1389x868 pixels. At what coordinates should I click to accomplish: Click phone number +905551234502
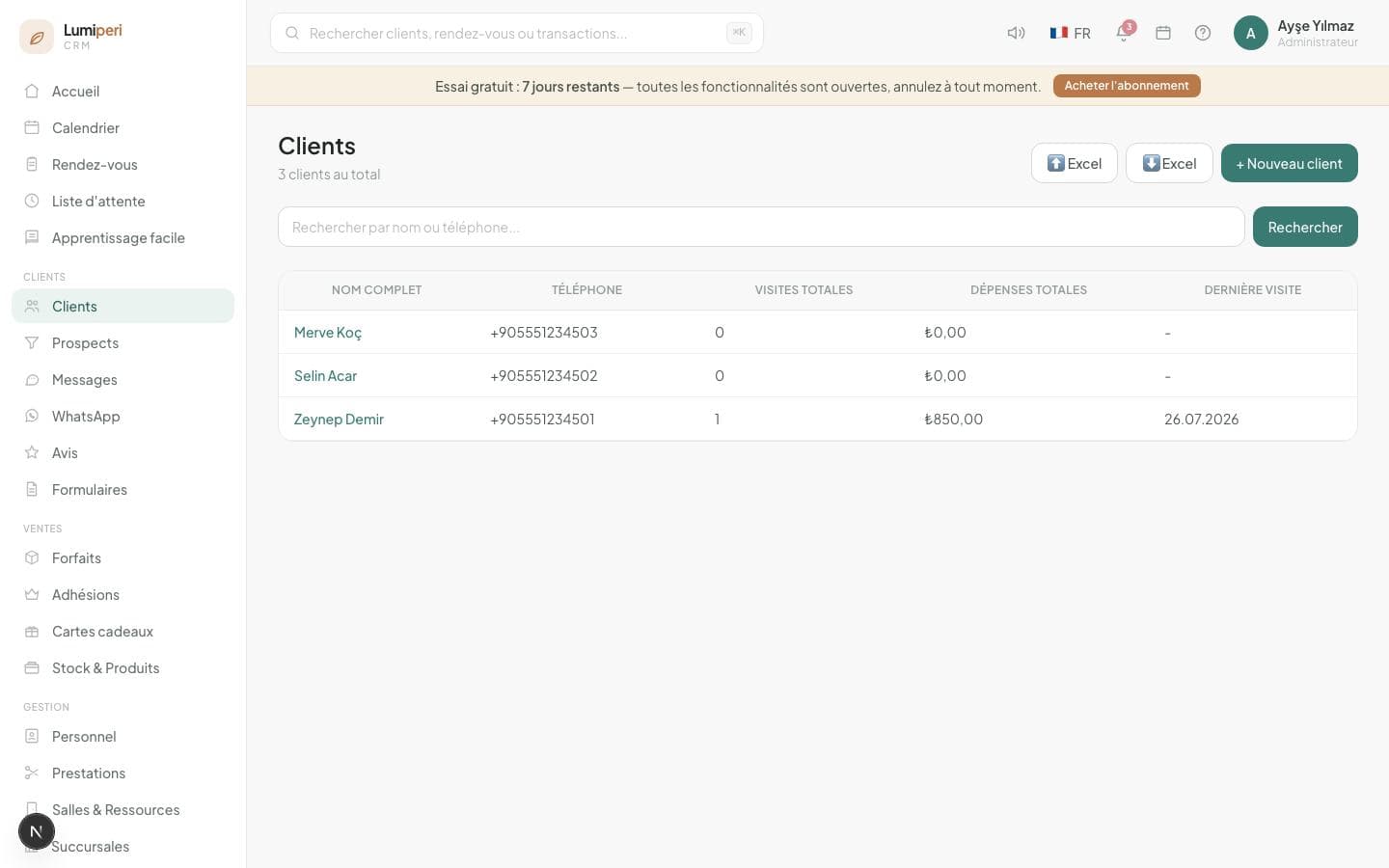(544, 375)
